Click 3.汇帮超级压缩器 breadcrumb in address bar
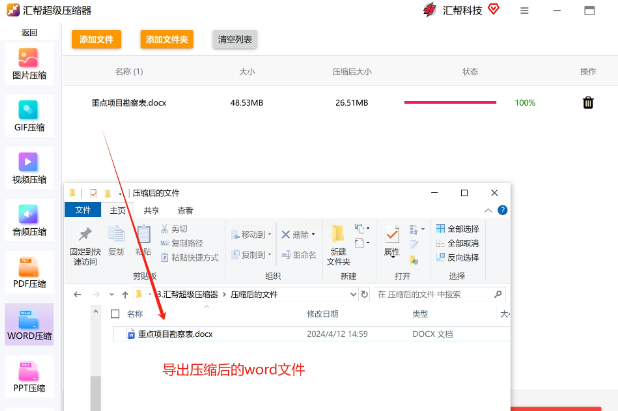The image size is (618, 411). pos(187,294)
